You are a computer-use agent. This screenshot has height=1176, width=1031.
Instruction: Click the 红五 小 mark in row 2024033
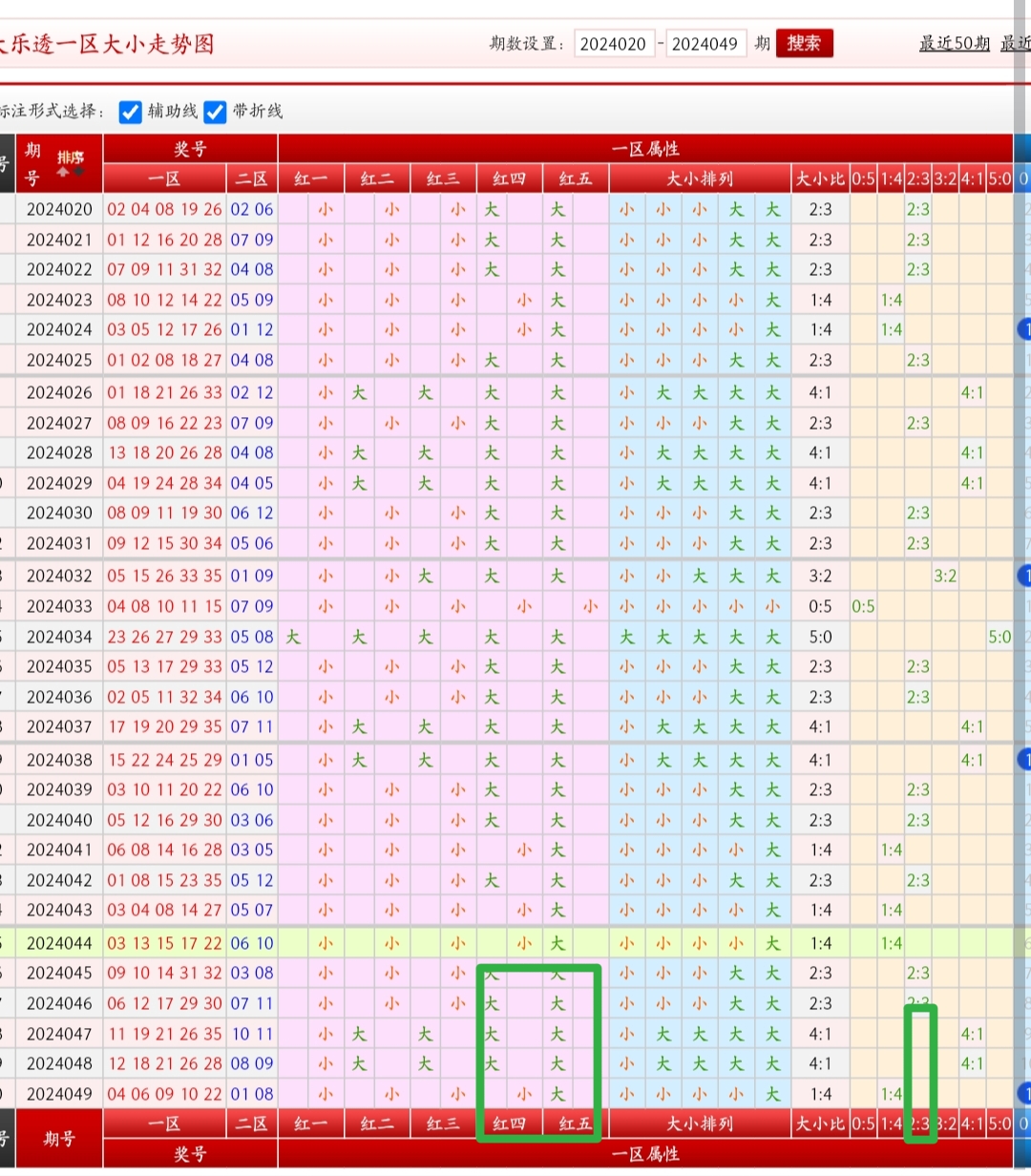click(x=590, y=606)
